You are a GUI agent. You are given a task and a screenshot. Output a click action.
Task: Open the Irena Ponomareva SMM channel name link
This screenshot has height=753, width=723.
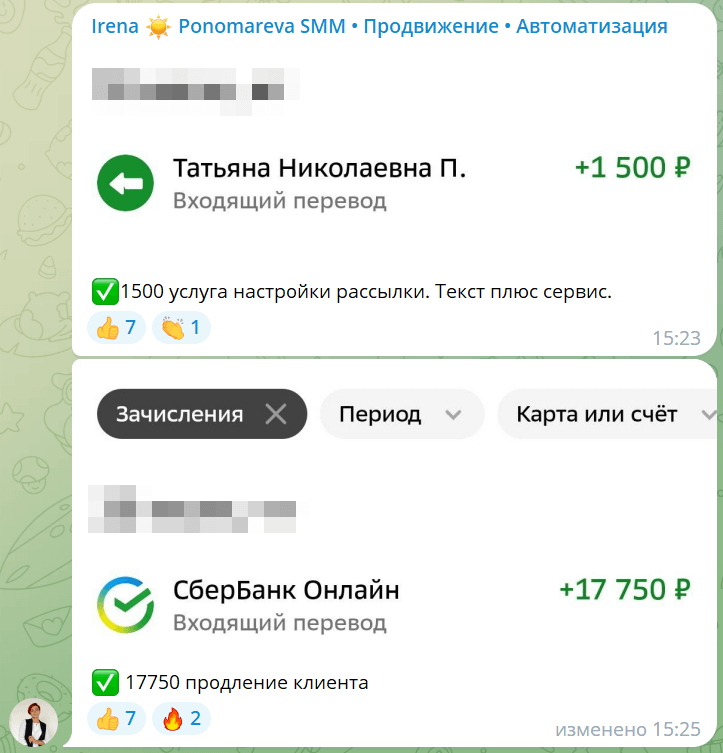[379, 26]
